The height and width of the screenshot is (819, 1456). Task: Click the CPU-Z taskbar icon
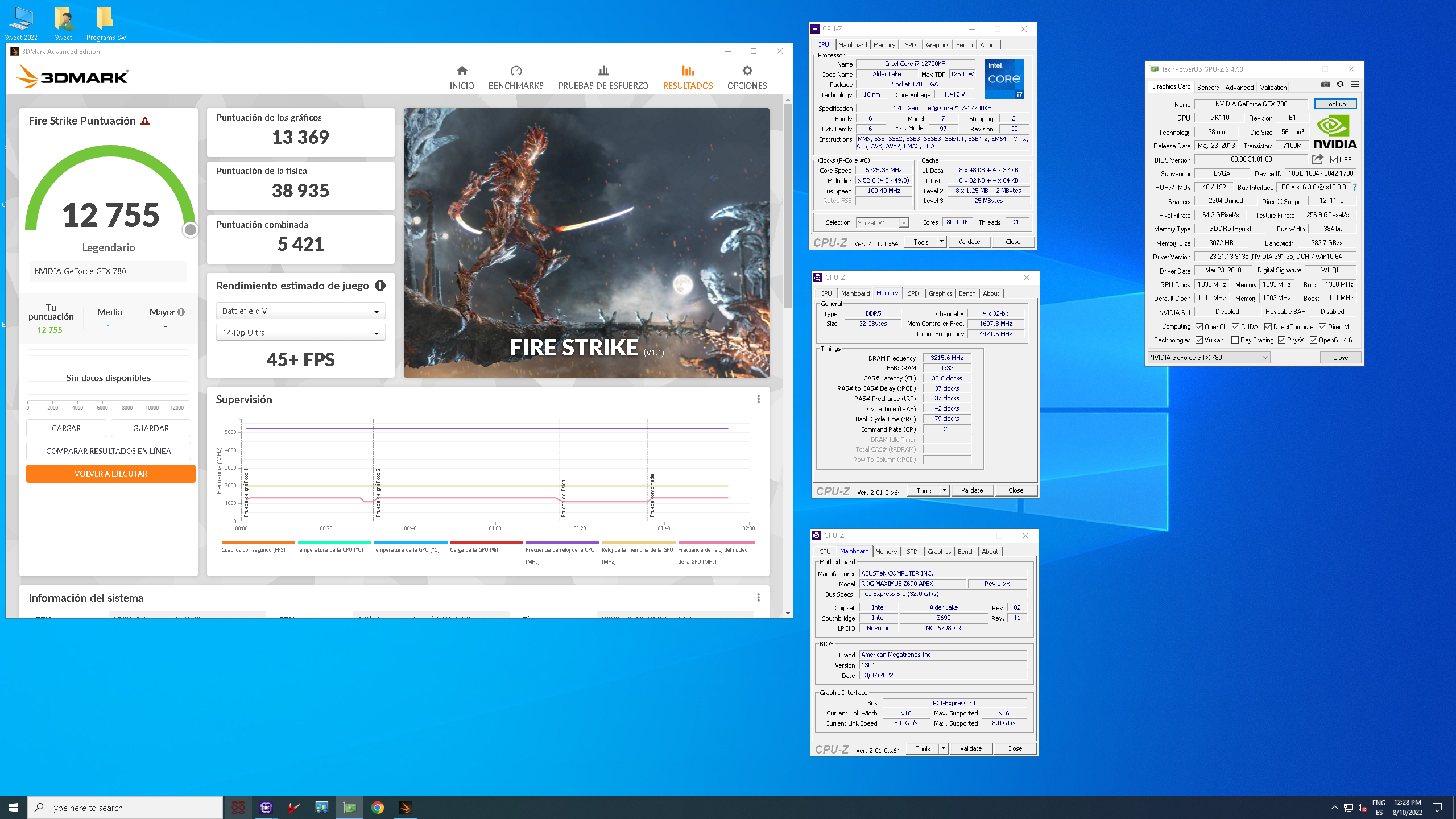(266, 808)
